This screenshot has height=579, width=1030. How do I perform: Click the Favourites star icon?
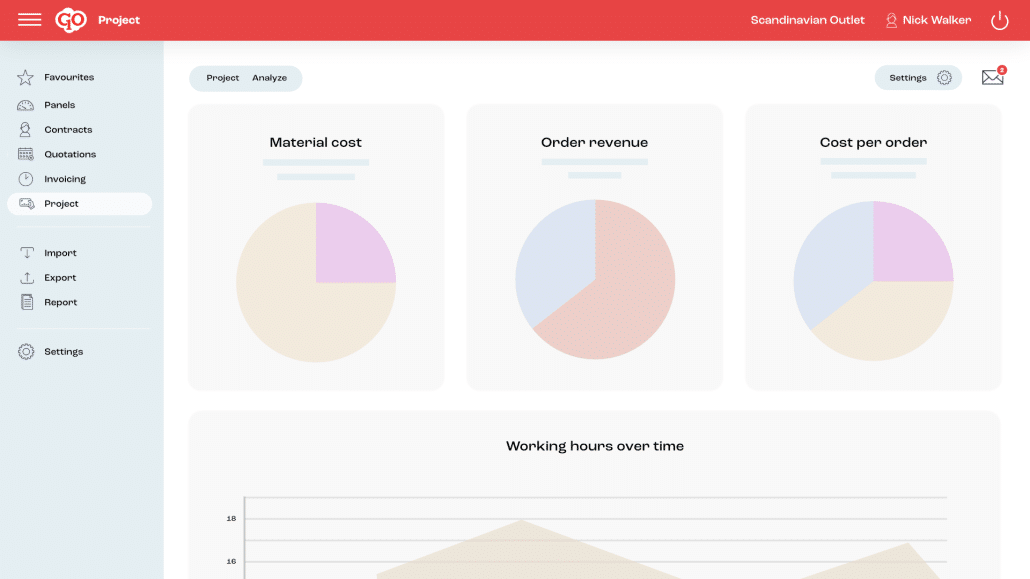coord(26,78)
